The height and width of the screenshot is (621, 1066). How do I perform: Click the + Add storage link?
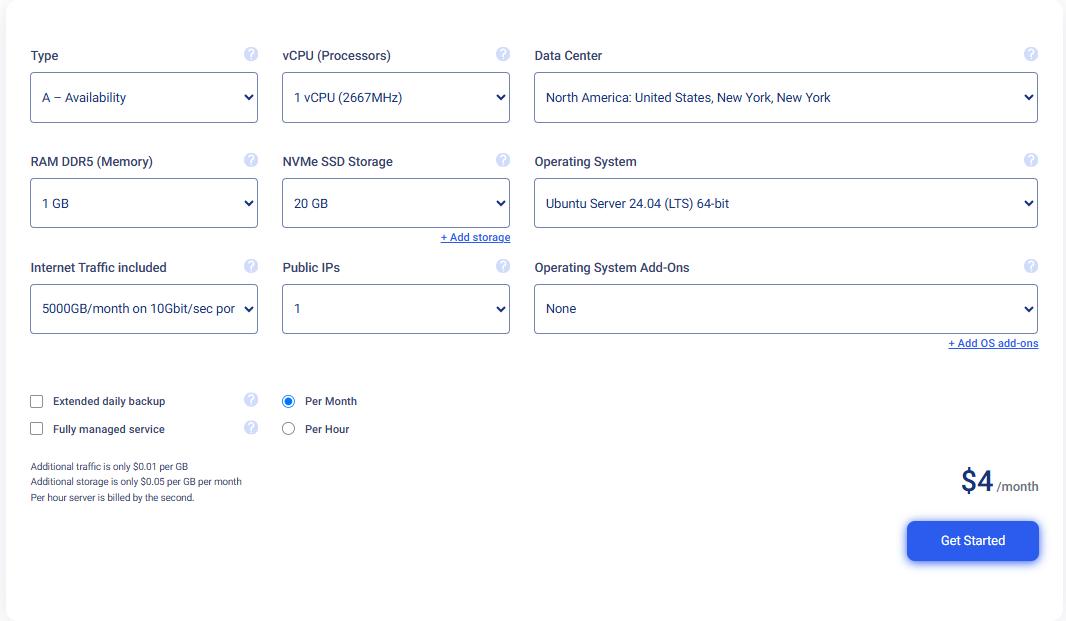point(475,238)
